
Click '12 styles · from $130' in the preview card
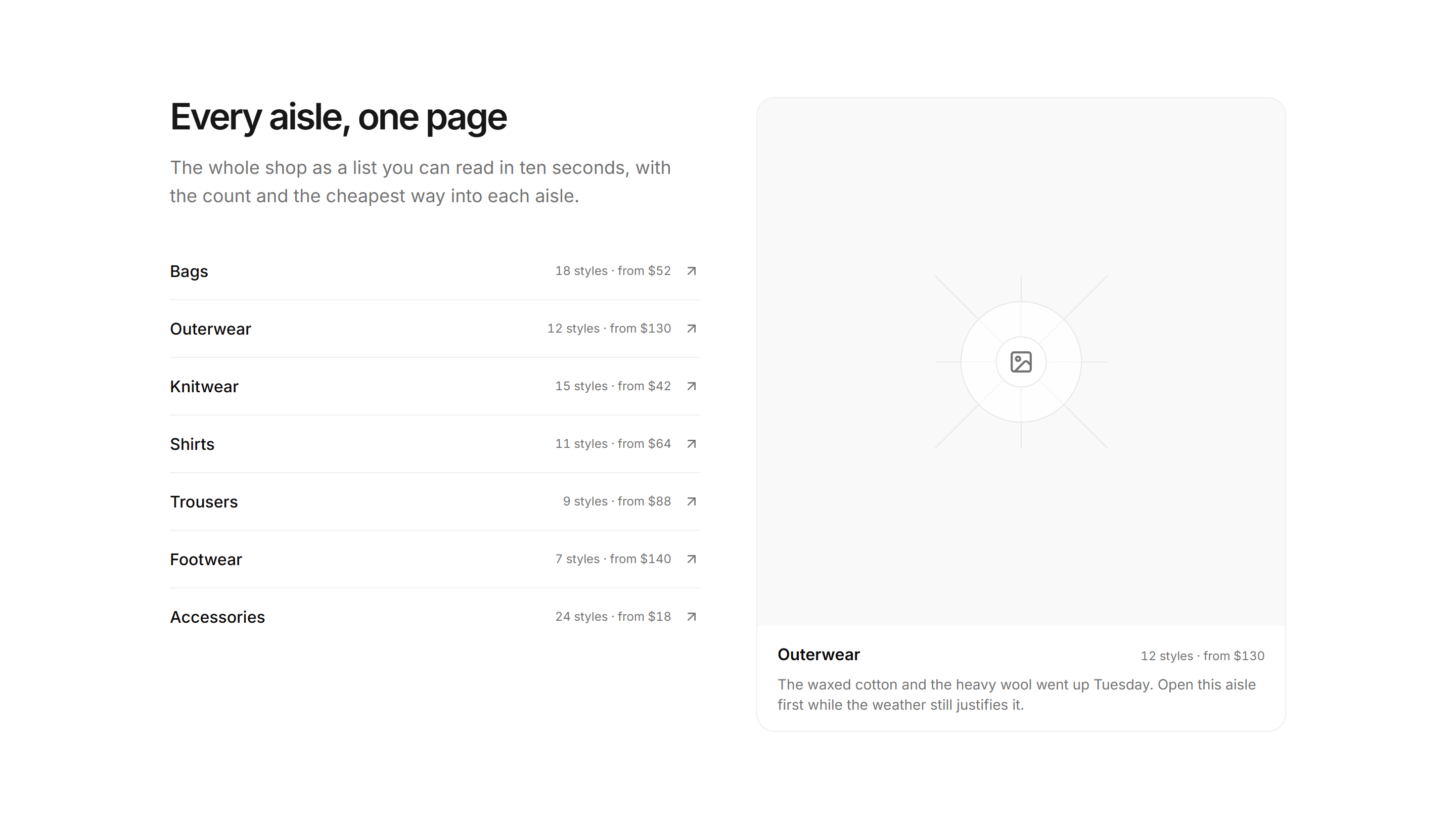pyautogui.click(x=1202, y=656)
